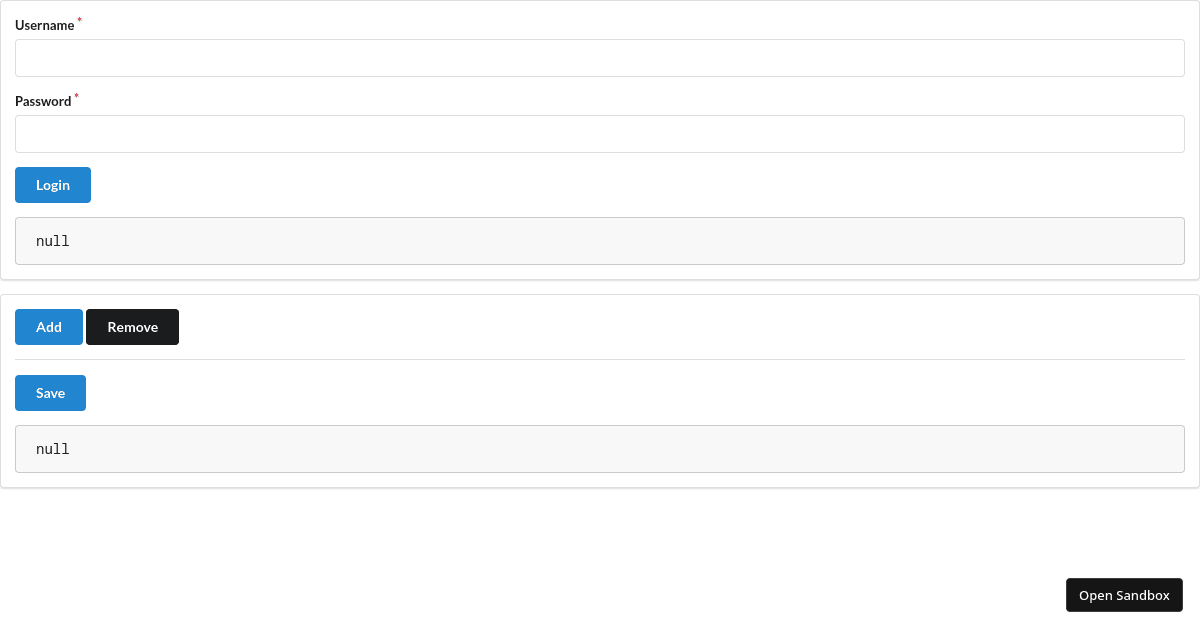This screenshot has width=1200, height=630.
Task: Click the red asterisk next to Password
Action: point(75,94)
